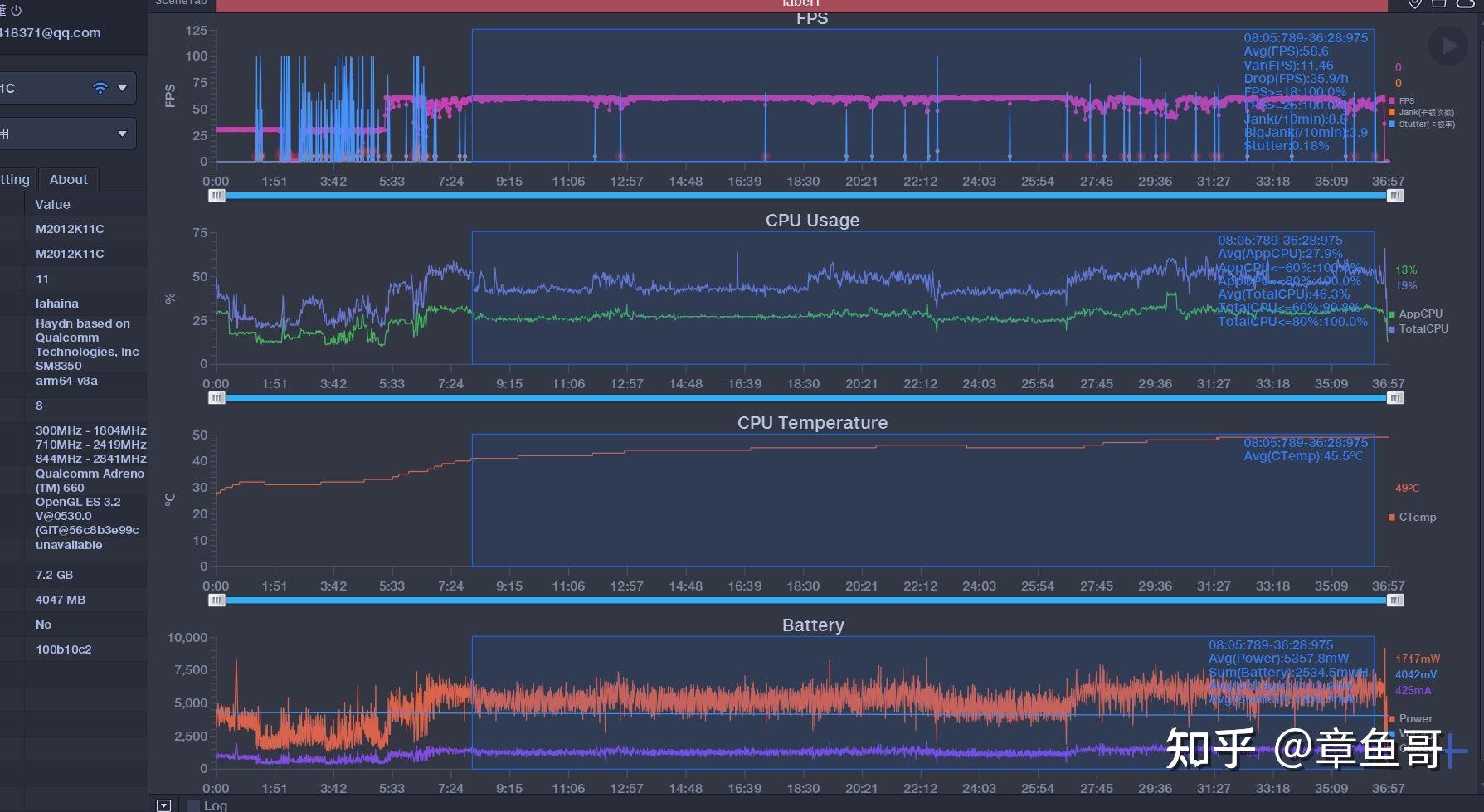
Task: Select the red label1 scene tab bar
Action: pos(800,5)
